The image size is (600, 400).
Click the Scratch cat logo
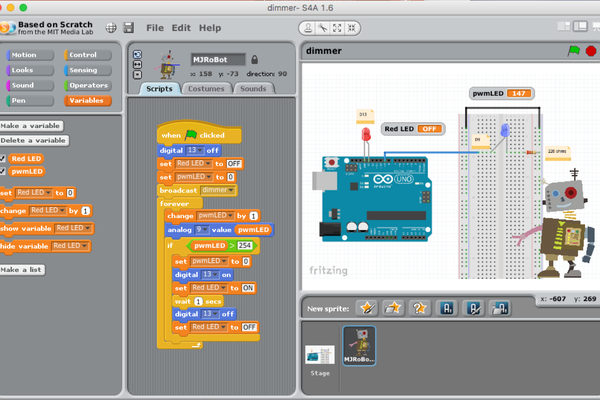click(x=7, y=28)
